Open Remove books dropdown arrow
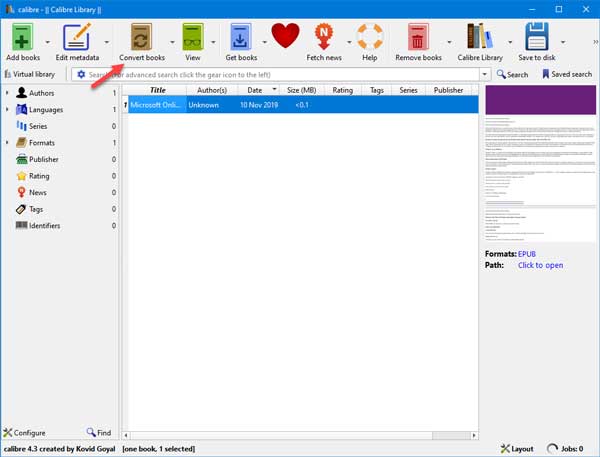 tap(449, 41)
